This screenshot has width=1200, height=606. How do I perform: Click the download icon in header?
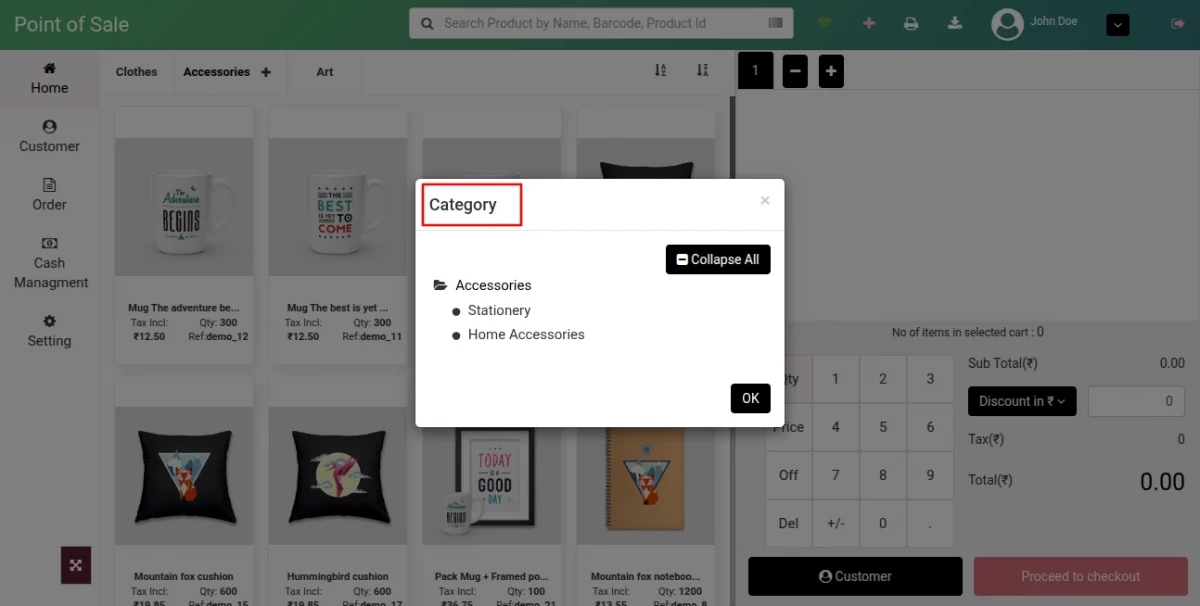click(955, 23)
